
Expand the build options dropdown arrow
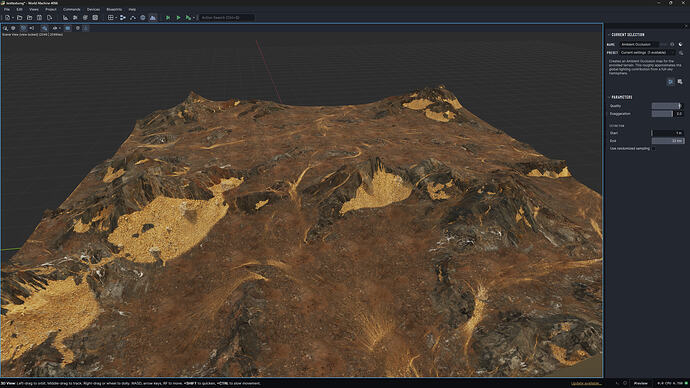click(194, 18)
